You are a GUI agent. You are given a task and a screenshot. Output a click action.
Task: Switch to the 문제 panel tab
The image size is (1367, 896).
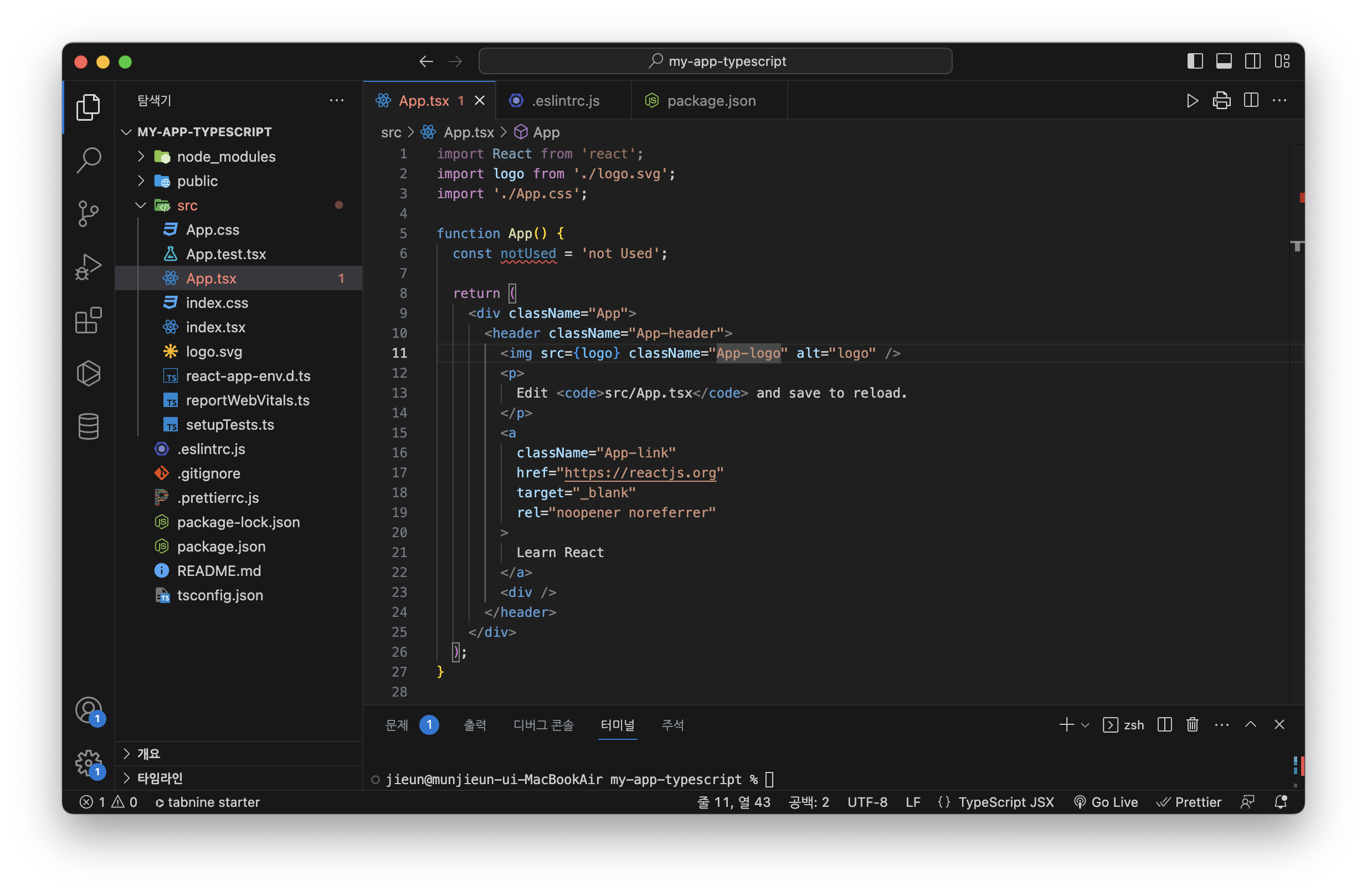[397, 725]
